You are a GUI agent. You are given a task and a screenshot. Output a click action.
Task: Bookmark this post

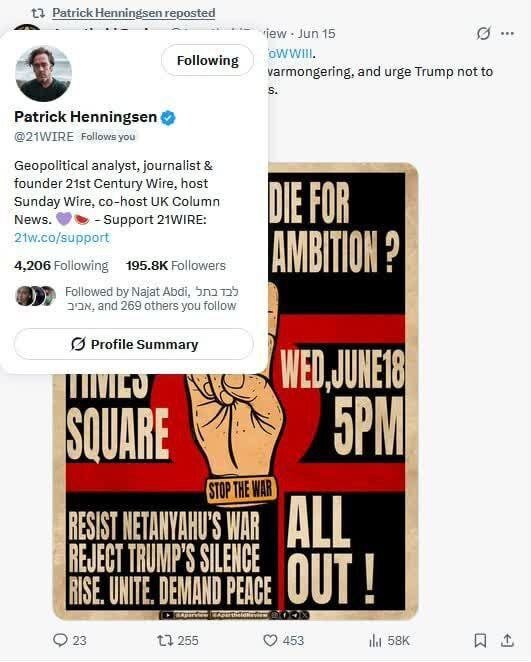click(480, 640)
